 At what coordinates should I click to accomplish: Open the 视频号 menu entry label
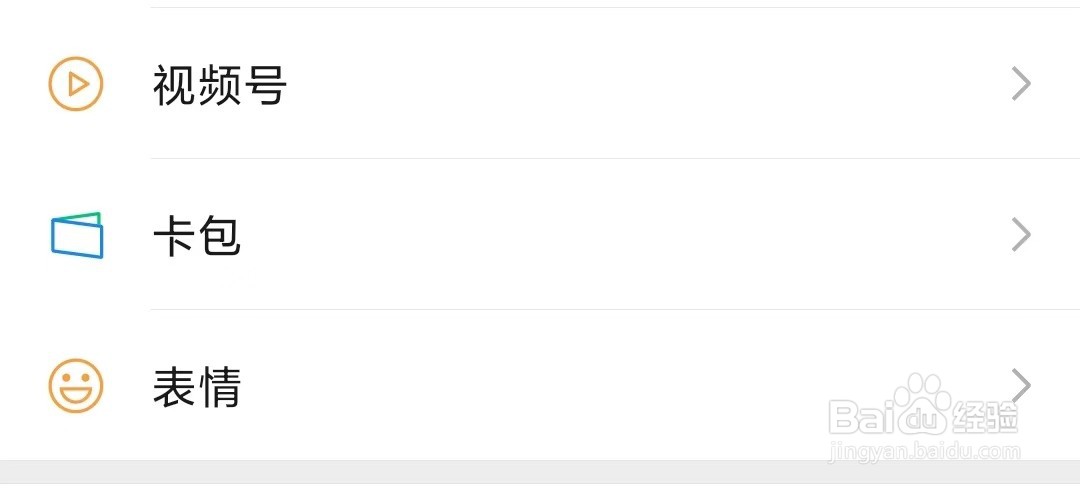point(219,85)
